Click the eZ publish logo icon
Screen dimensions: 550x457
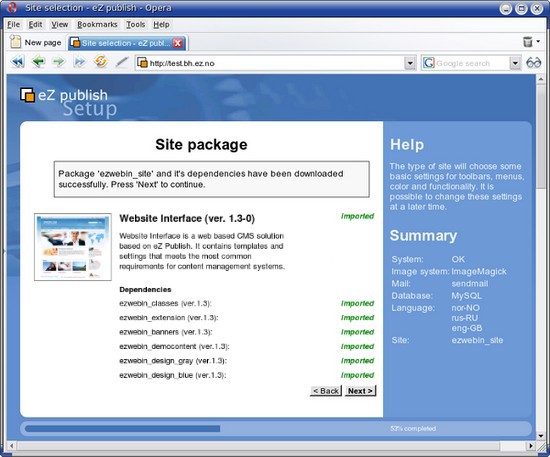tap(27, 95)
